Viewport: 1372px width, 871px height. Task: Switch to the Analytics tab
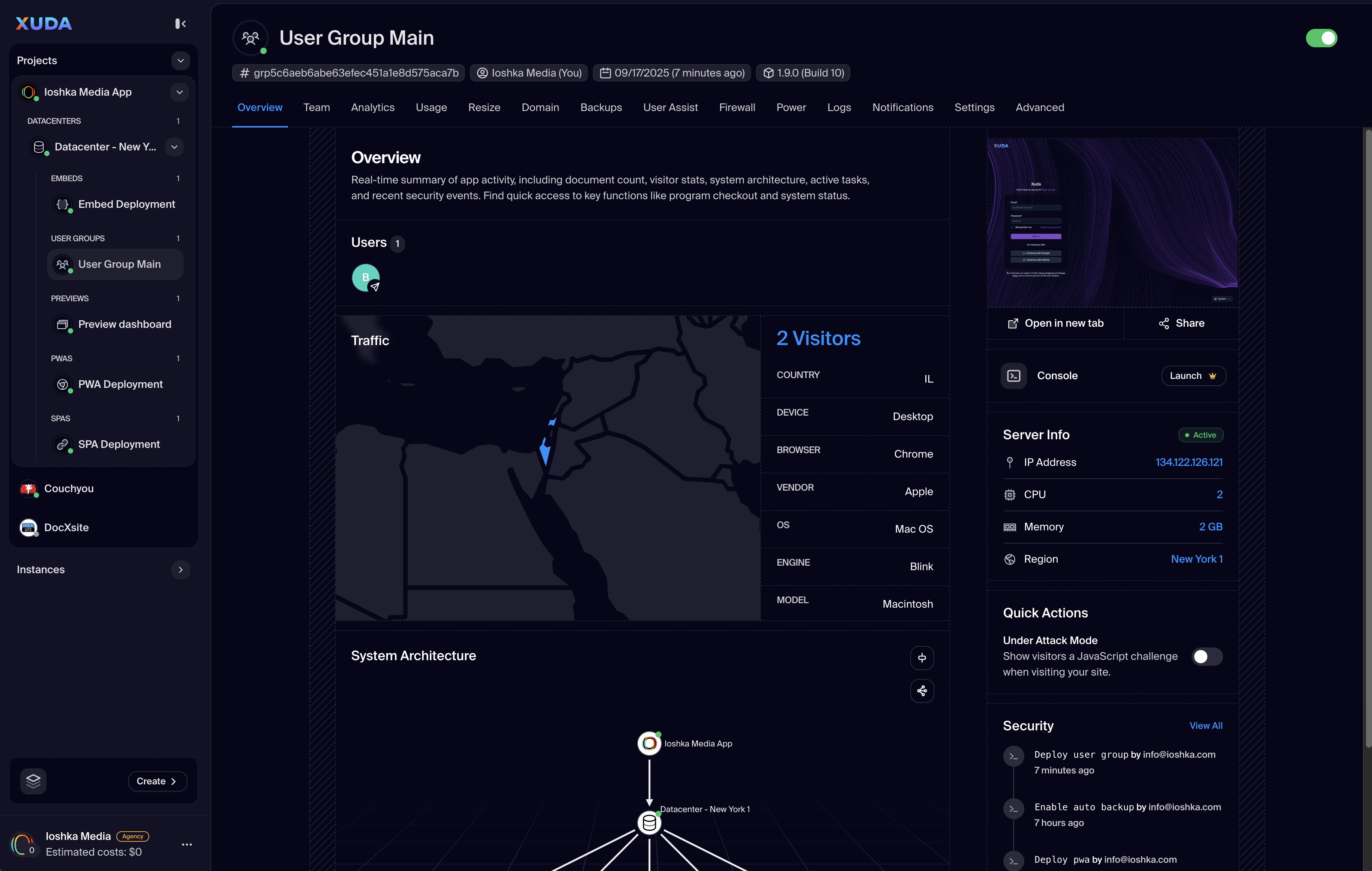click(372, 107)
